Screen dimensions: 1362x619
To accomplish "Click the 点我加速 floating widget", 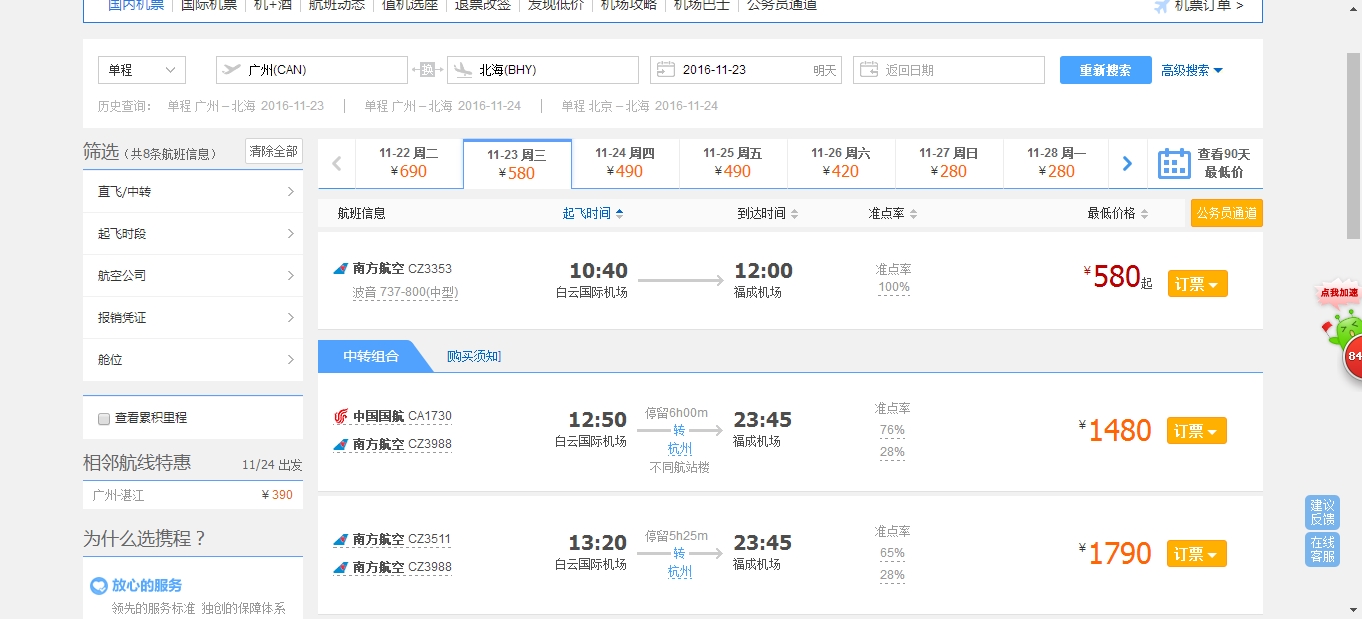I will pos(1342,330).
